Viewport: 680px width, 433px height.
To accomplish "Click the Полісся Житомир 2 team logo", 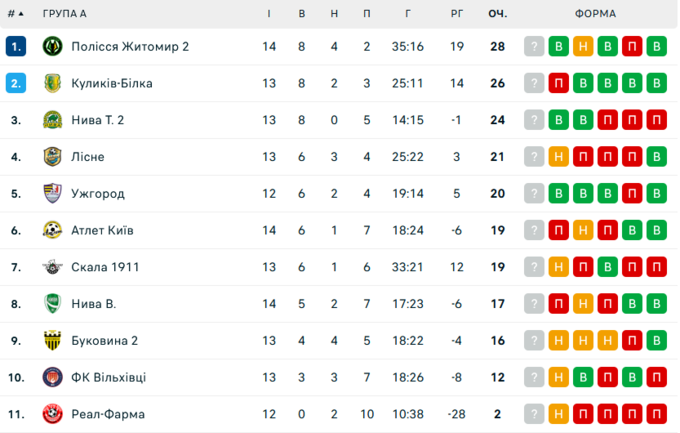I will [53, 47].
